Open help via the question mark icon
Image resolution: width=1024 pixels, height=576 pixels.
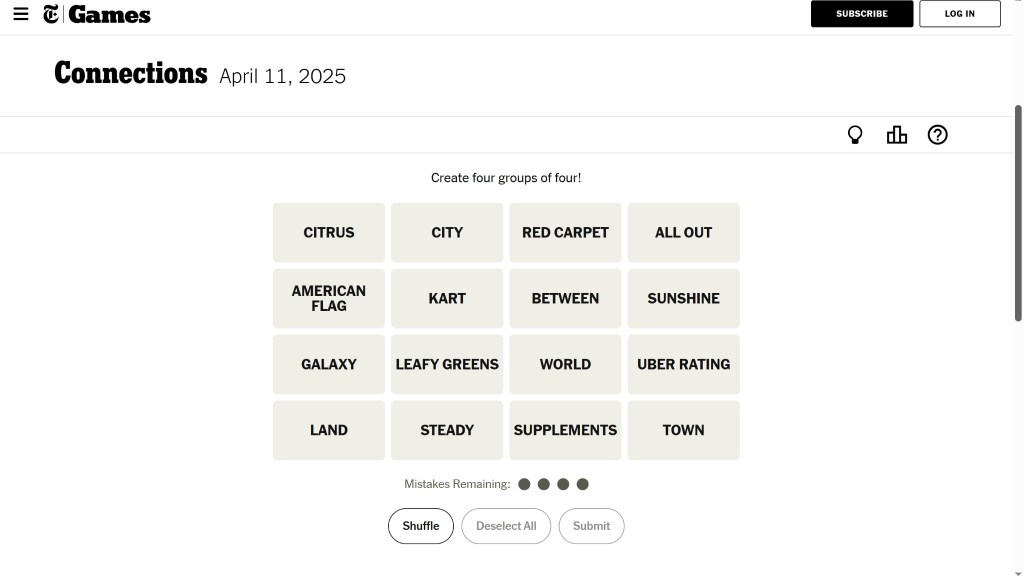(x=937, y=135)
